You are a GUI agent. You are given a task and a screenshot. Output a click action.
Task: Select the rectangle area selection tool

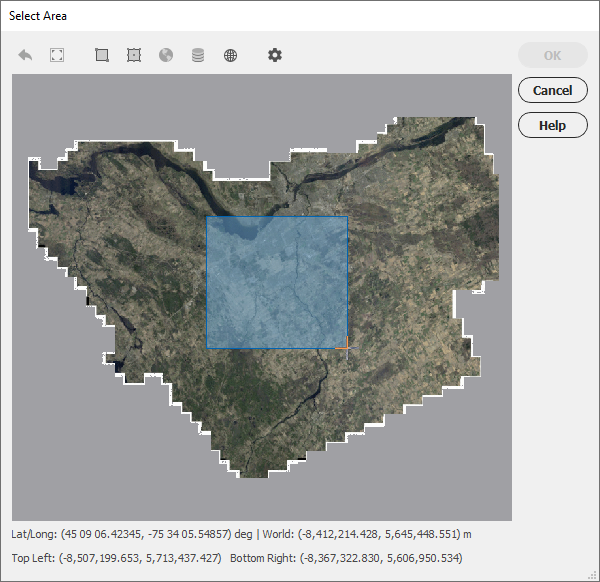[x=102, y=55]
